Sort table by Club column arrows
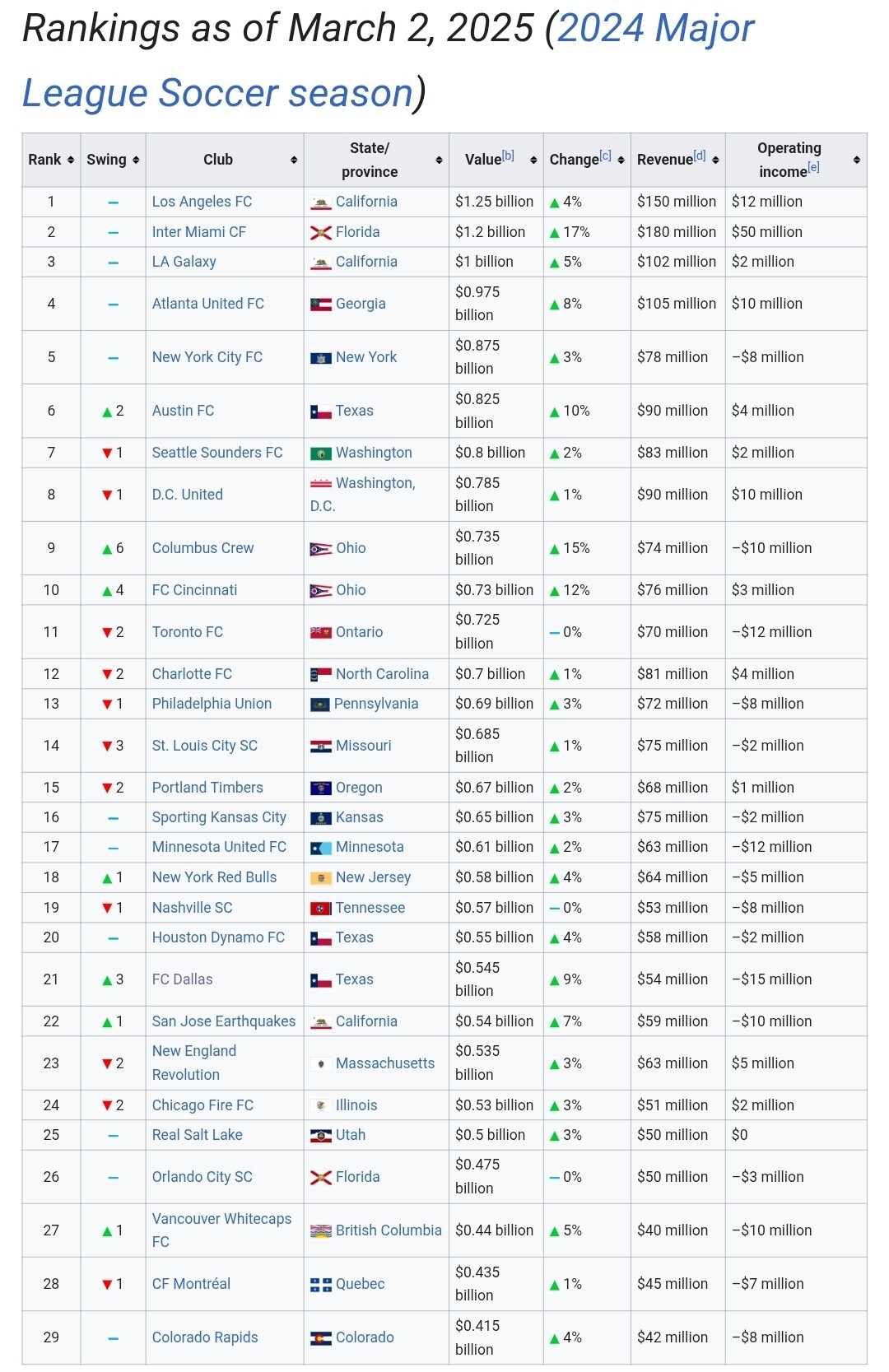889x1372 pixels. pyautogui.click(x=294, y=160)
